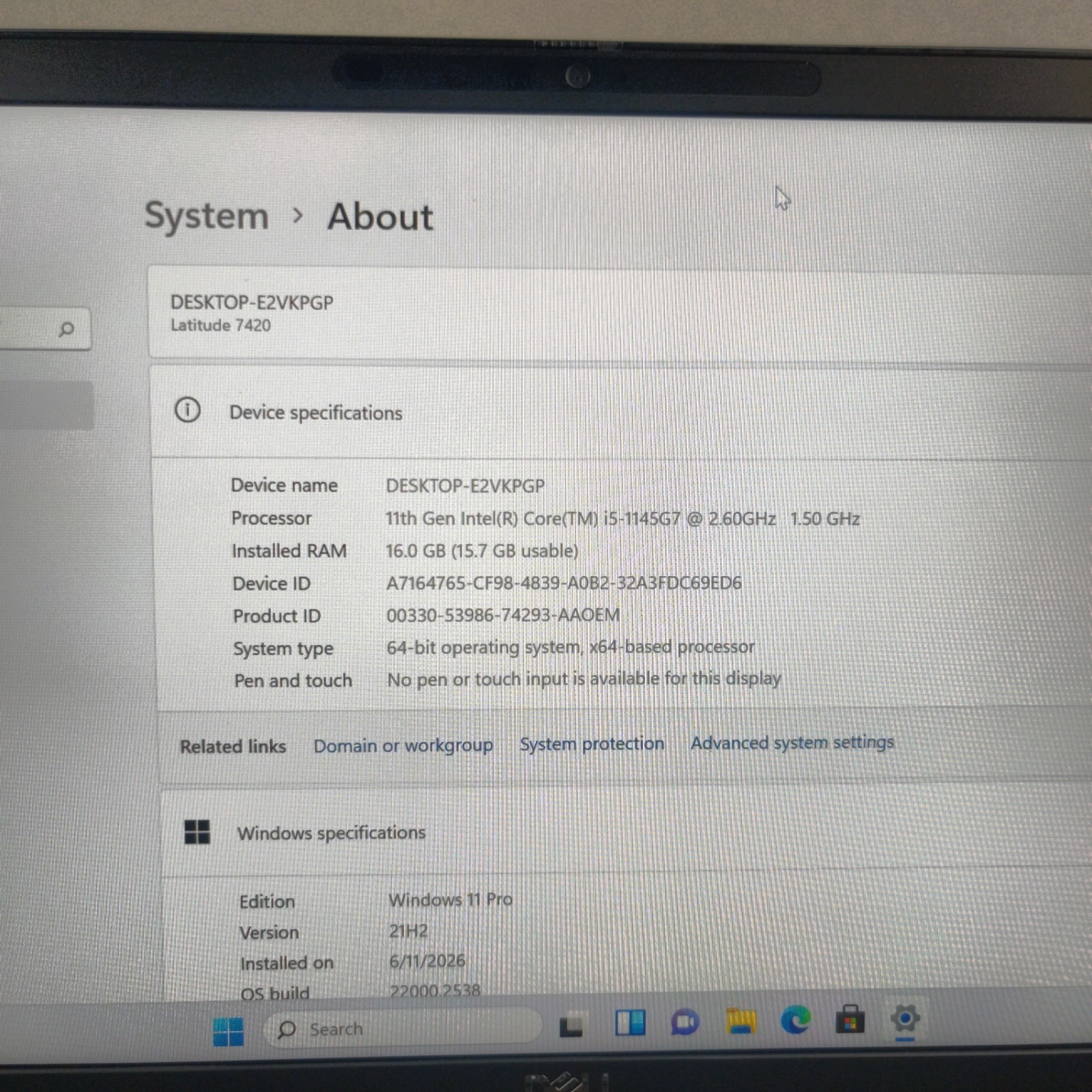Select Installed RAM value 16.0 GB
1092x1092 pixels.
click(482, 551)
